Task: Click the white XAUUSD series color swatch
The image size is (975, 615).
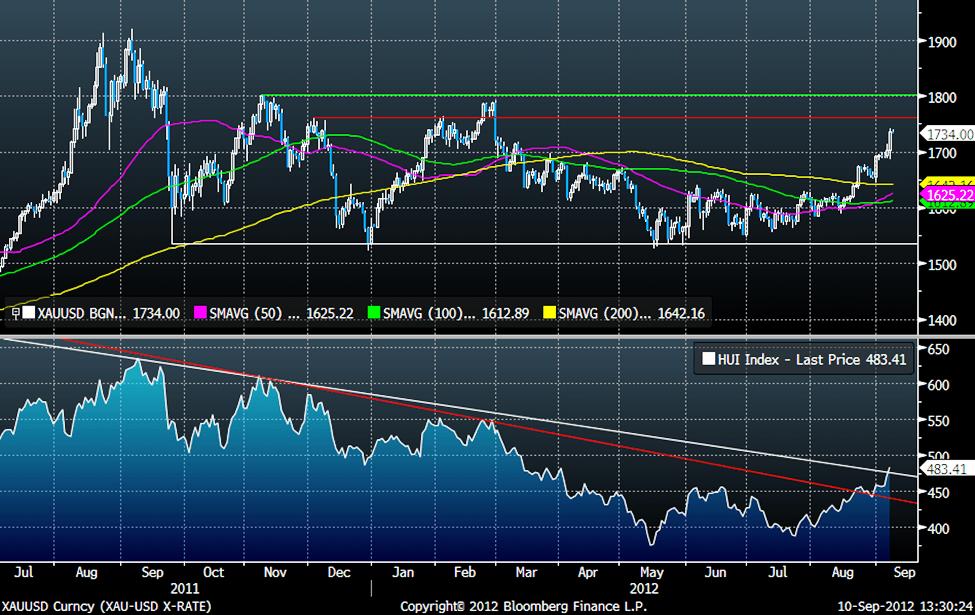Action: (x=29, y=313)
